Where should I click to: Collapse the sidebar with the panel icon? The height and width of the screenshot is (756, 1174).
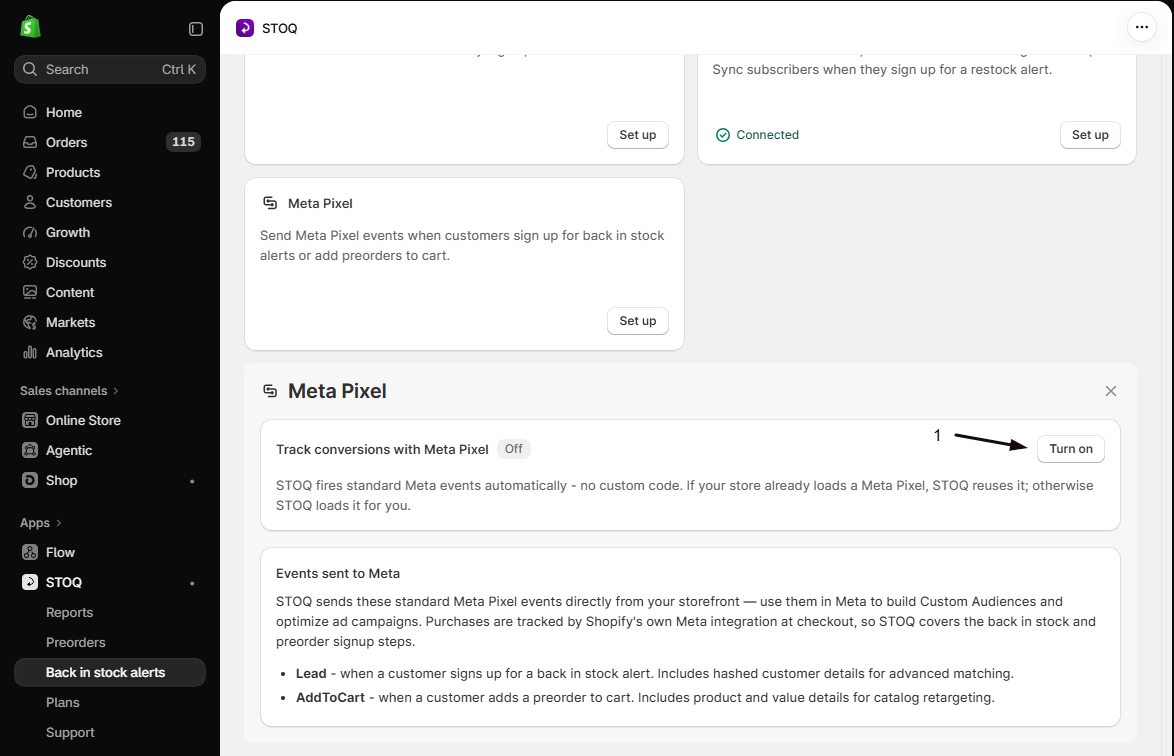196,28
